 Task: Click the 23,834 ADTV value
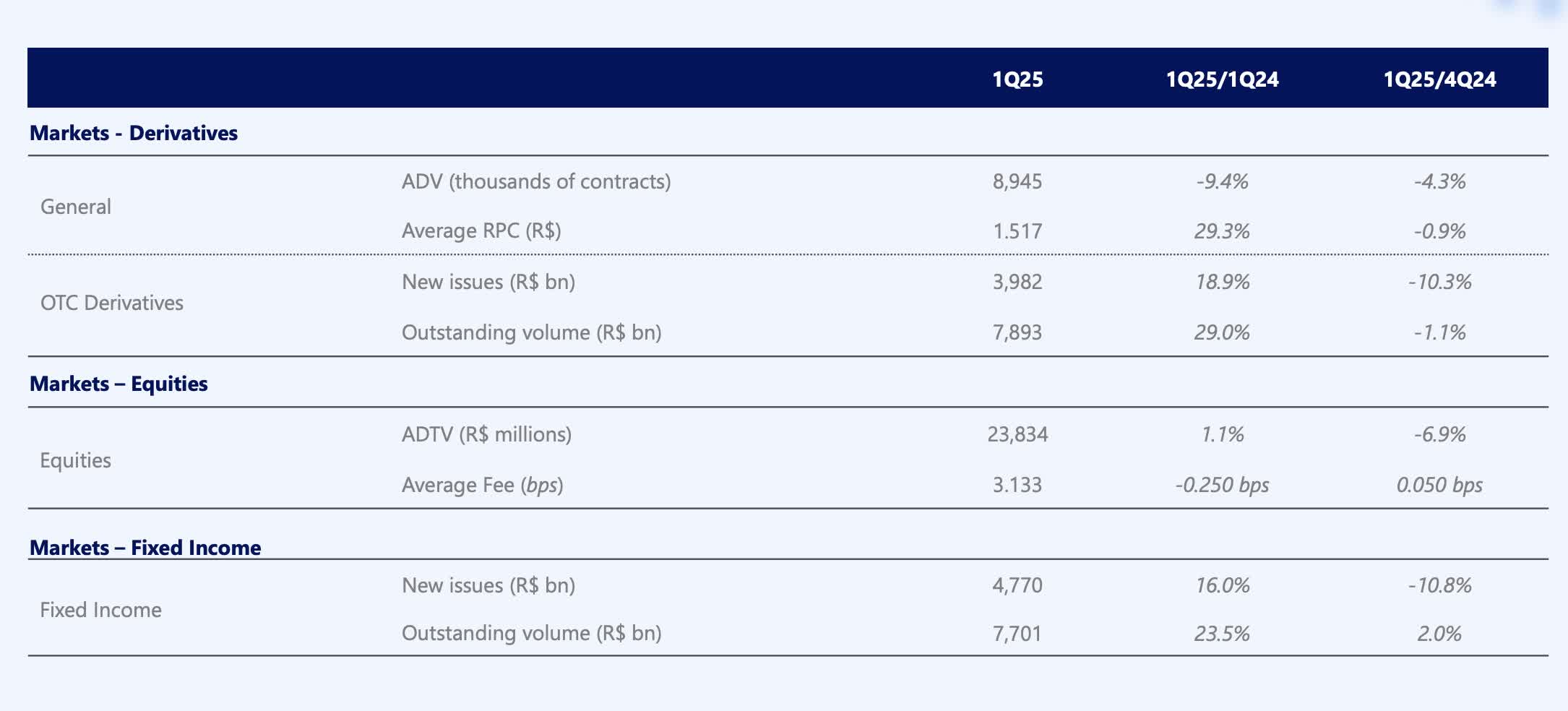pos(1017,434)
